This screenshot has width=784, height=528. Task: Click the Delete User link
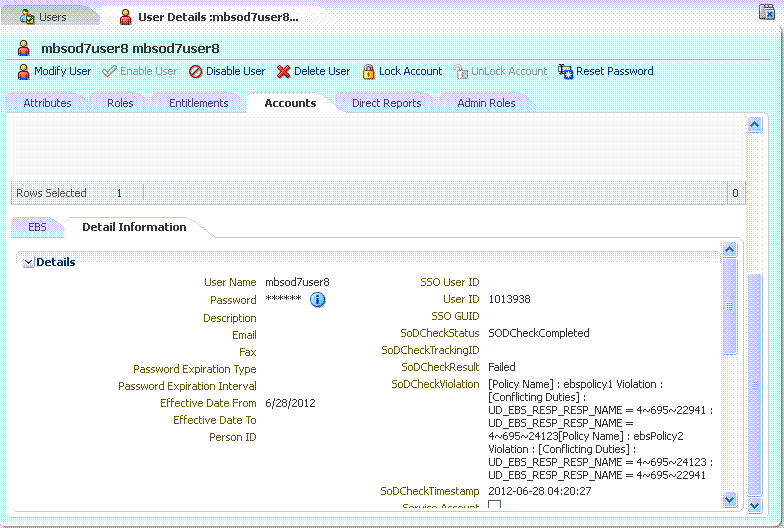[322, 72]
